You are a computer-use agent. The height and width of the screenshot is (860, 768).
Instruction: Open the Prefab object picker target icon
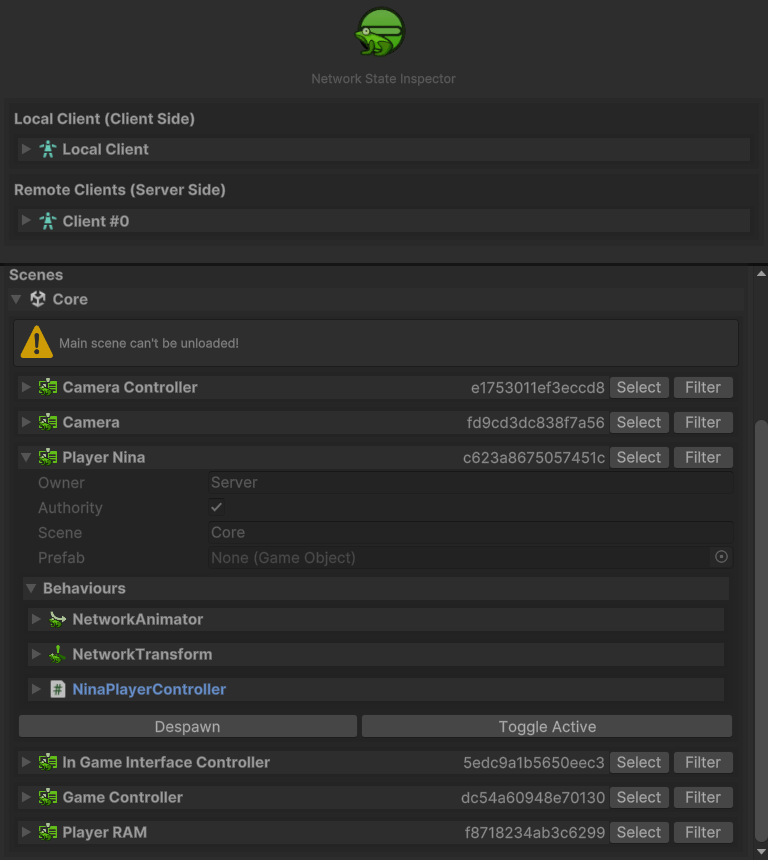pyautogui.click(x=721, y=557)
